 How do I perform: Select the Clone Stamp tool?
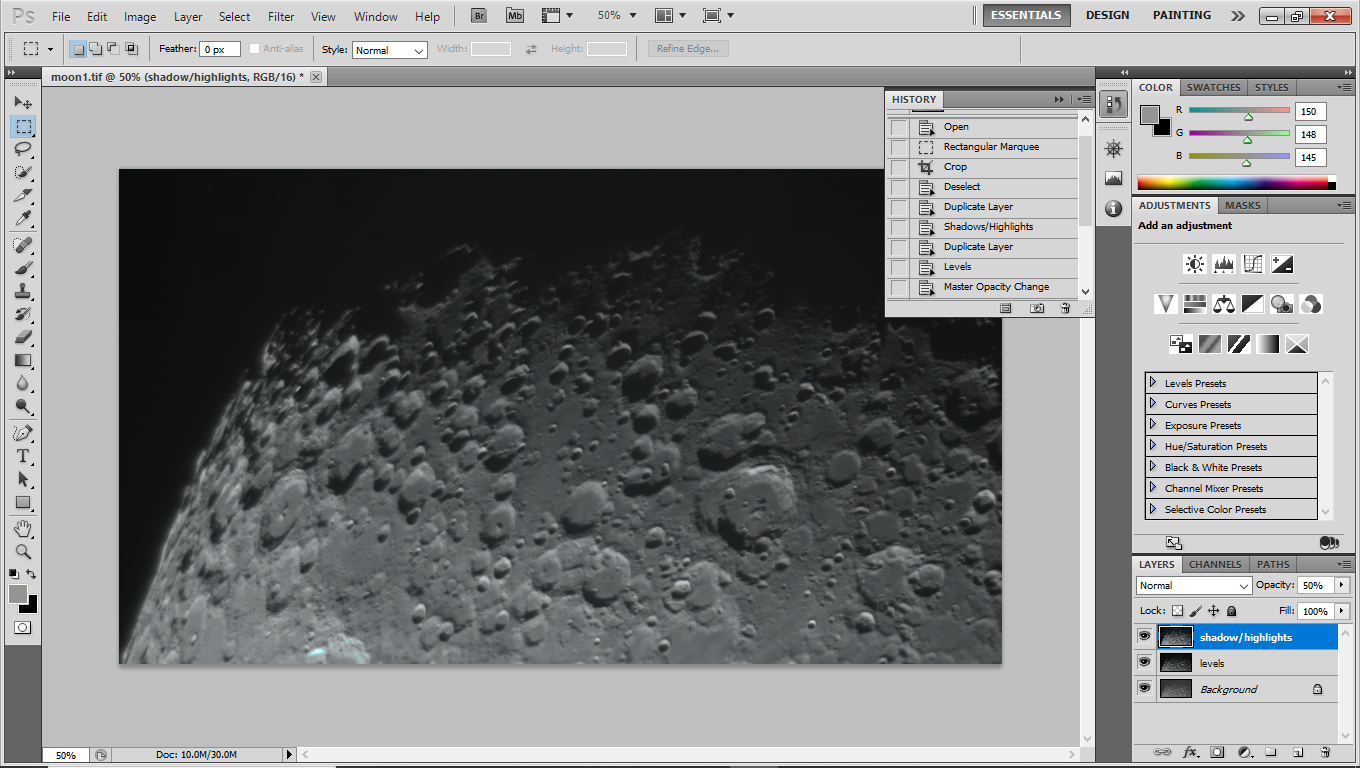23,291
